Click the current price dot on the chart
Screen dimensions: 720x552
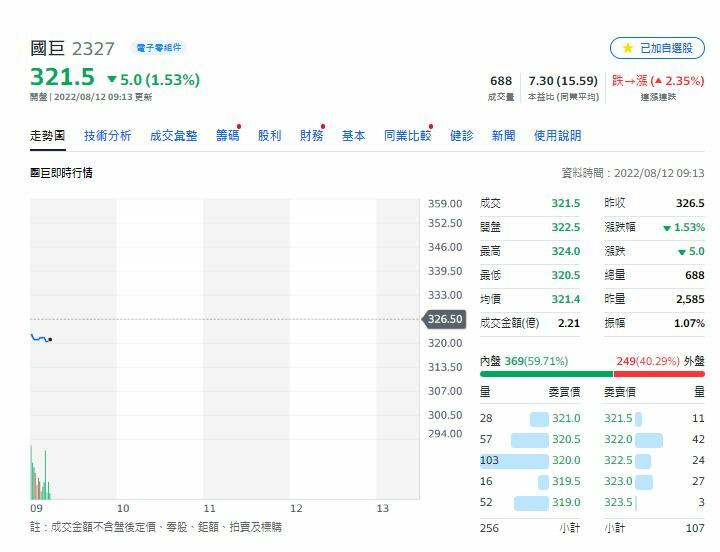click(x=50, y=339)
